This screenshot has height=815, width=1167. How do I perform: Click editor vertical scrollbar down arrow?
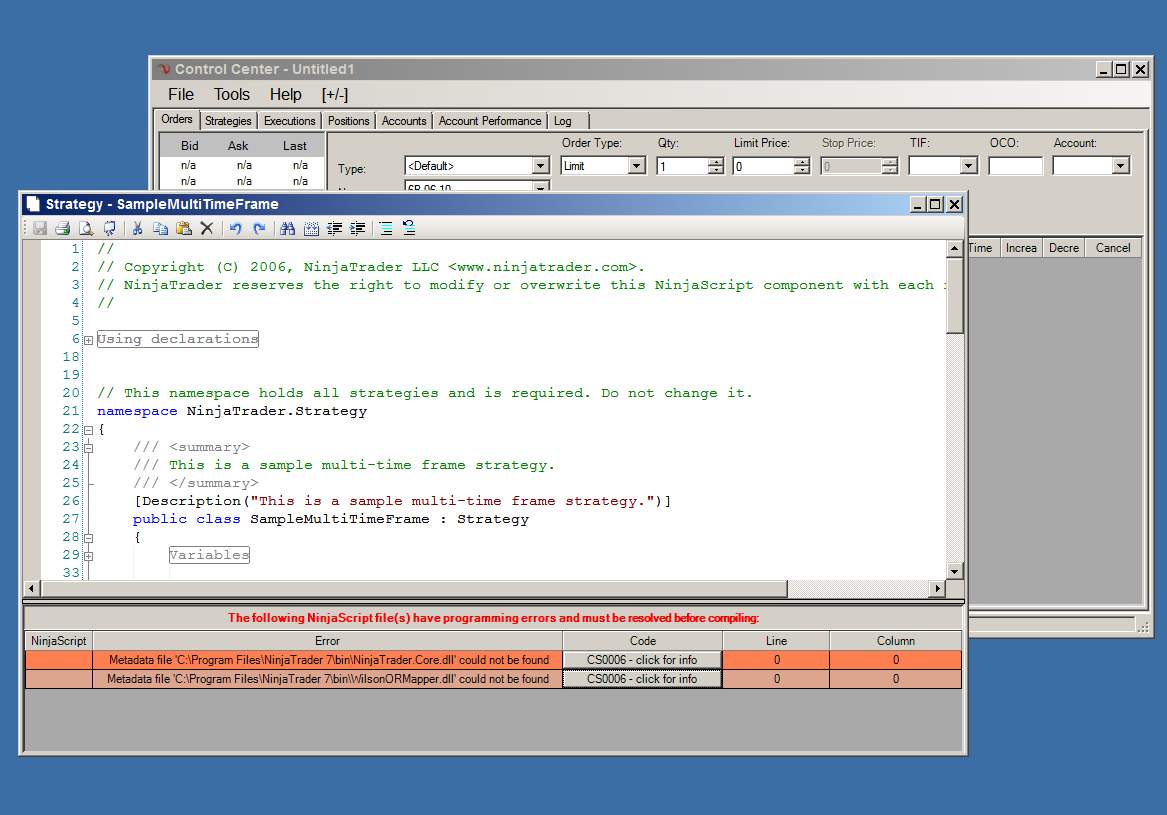[x=955, y=572]
